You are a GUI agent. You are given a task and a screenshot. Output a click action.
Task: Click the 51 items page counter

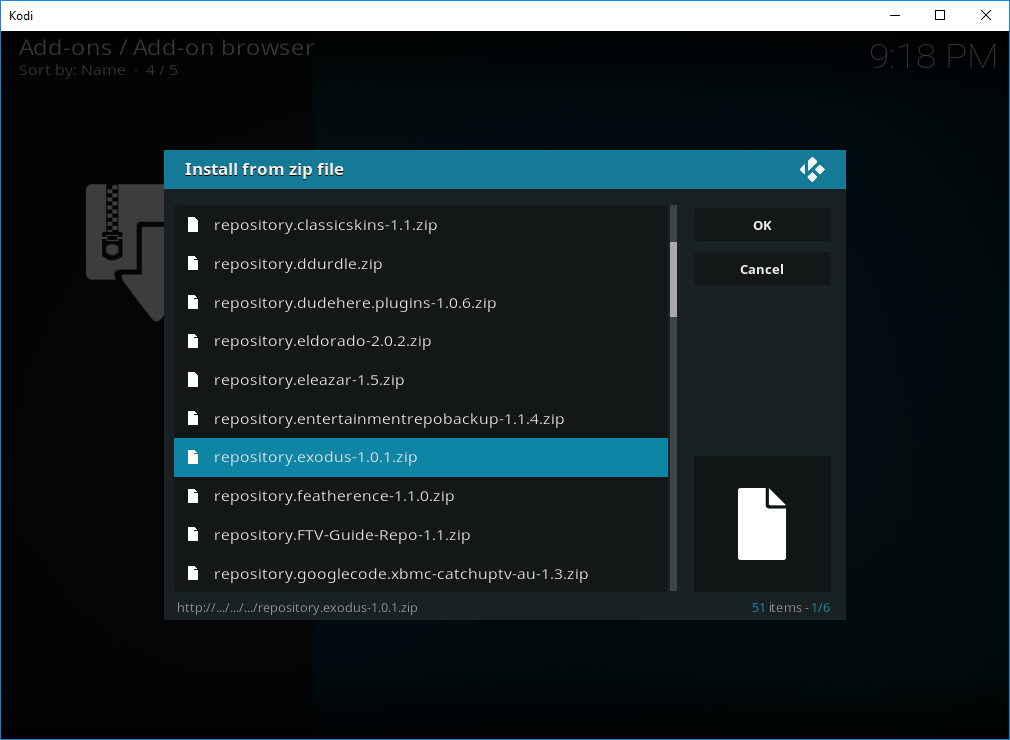coord(790,607)
